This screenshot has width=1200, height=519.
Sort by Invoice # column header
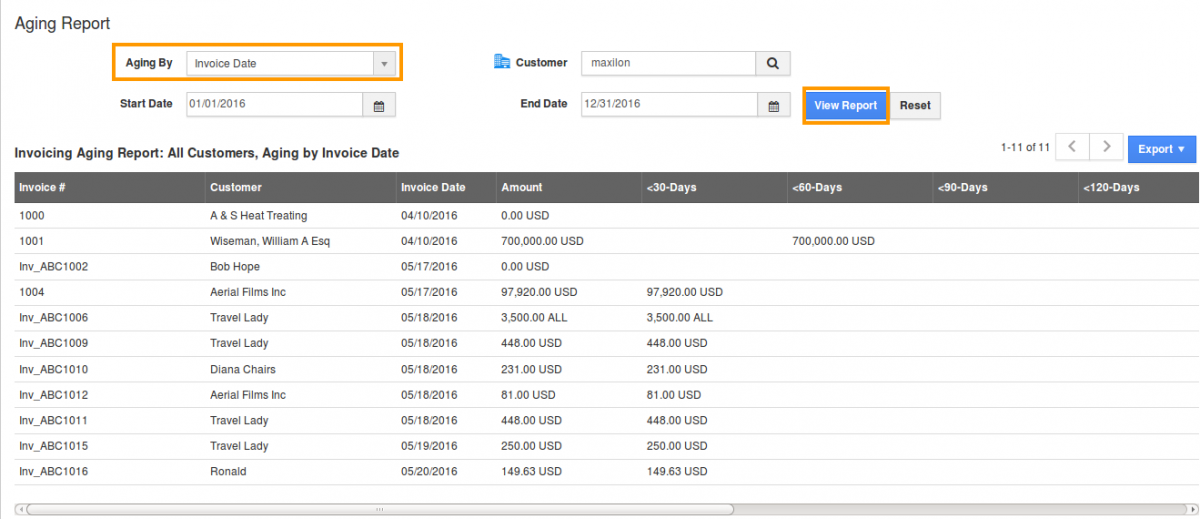[x=42, y=187]
